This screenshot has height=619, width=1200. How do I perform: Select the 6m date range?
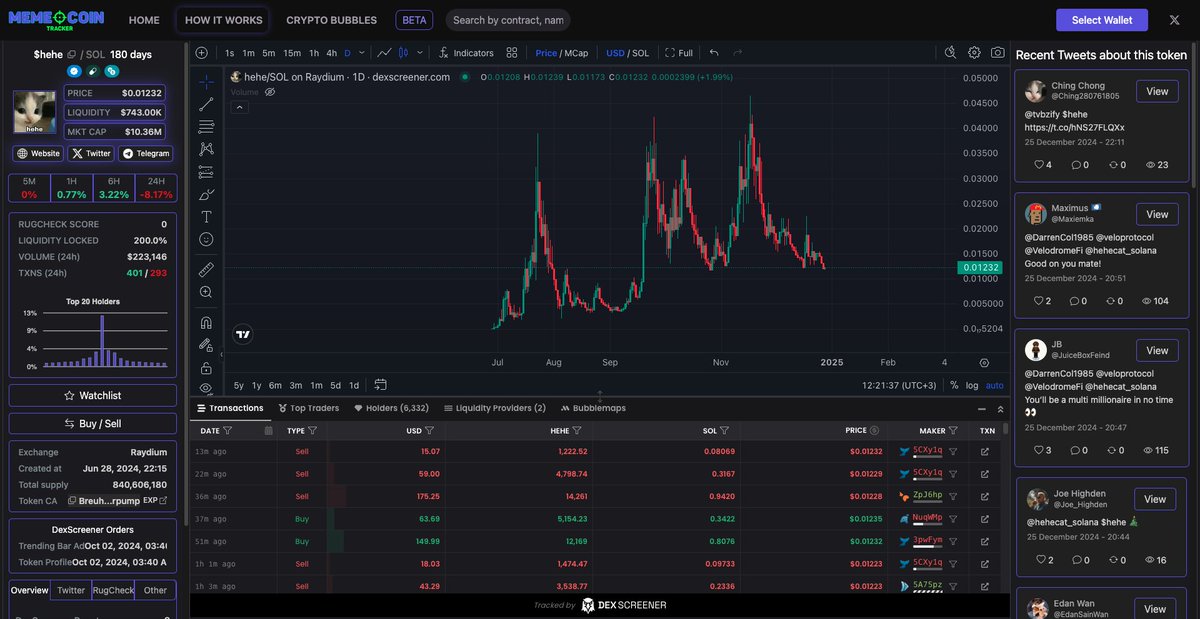(x=275, y=385)
